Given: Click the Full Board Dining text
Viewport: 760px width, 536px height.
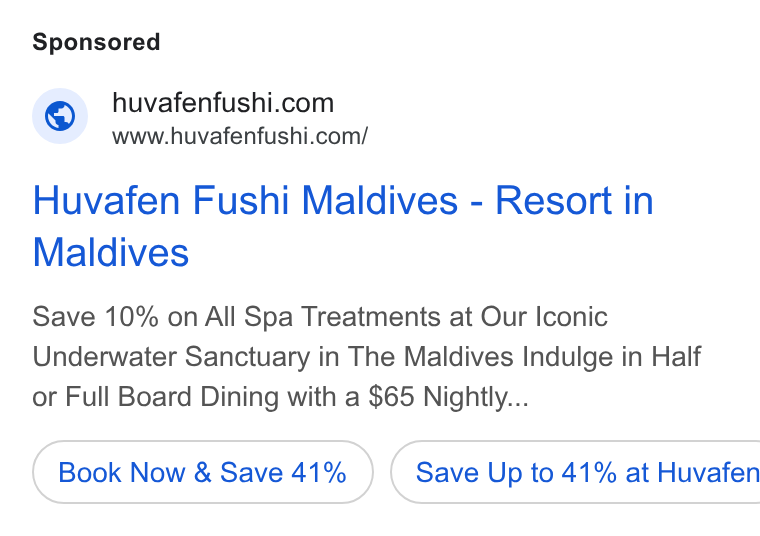Looking at the screenshot, I should [x=172, y=396].
